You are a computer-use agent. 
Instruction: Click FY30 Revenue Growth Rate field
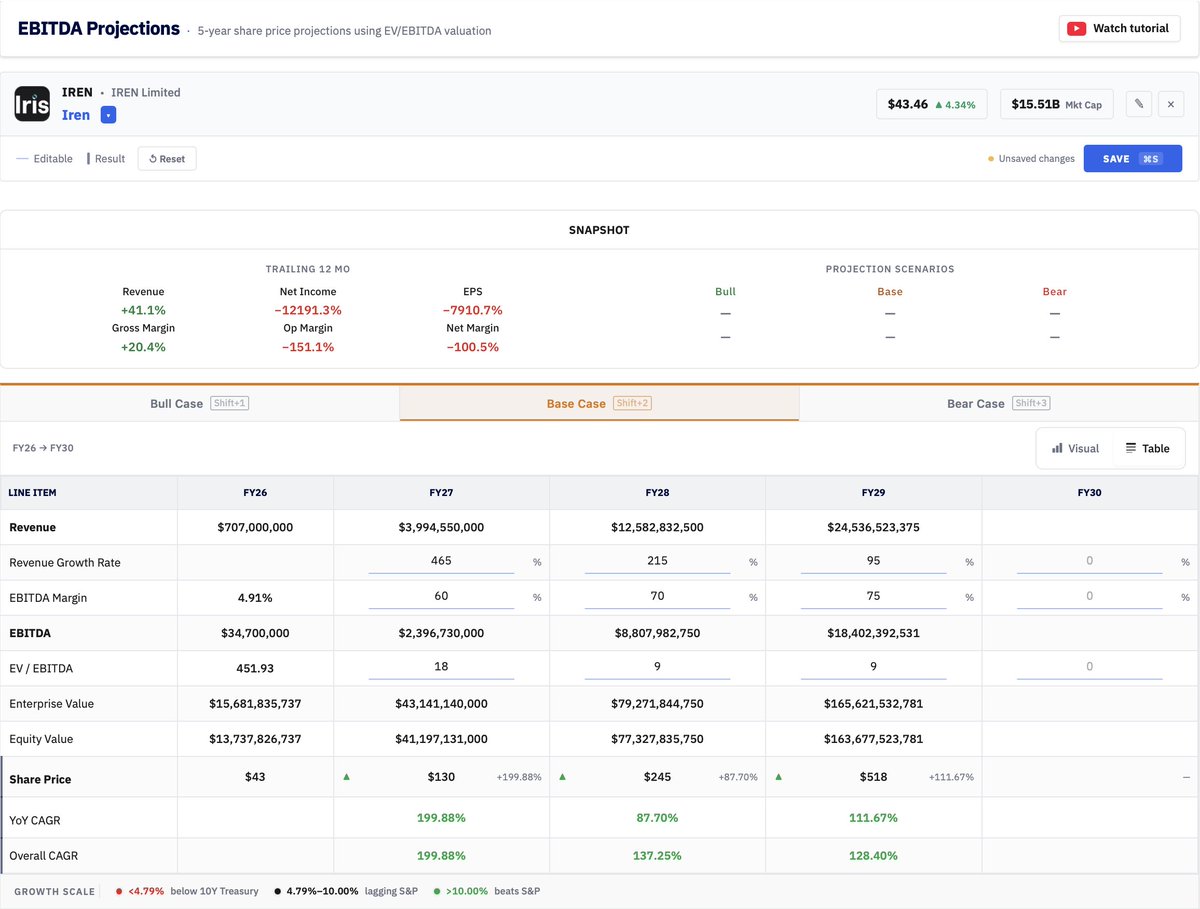1089,561
